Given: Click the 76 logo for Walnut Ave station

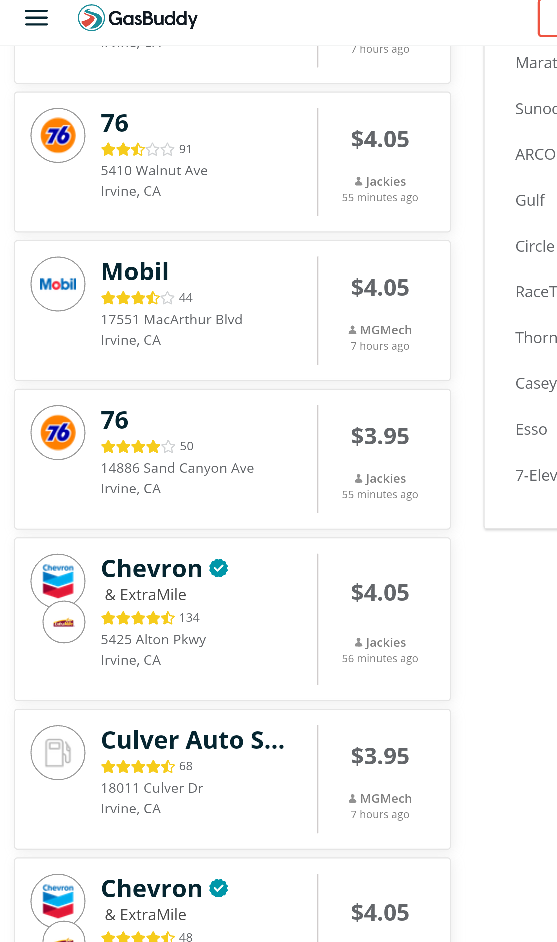Looking at the screenshot, I should [x=58, y=135].
